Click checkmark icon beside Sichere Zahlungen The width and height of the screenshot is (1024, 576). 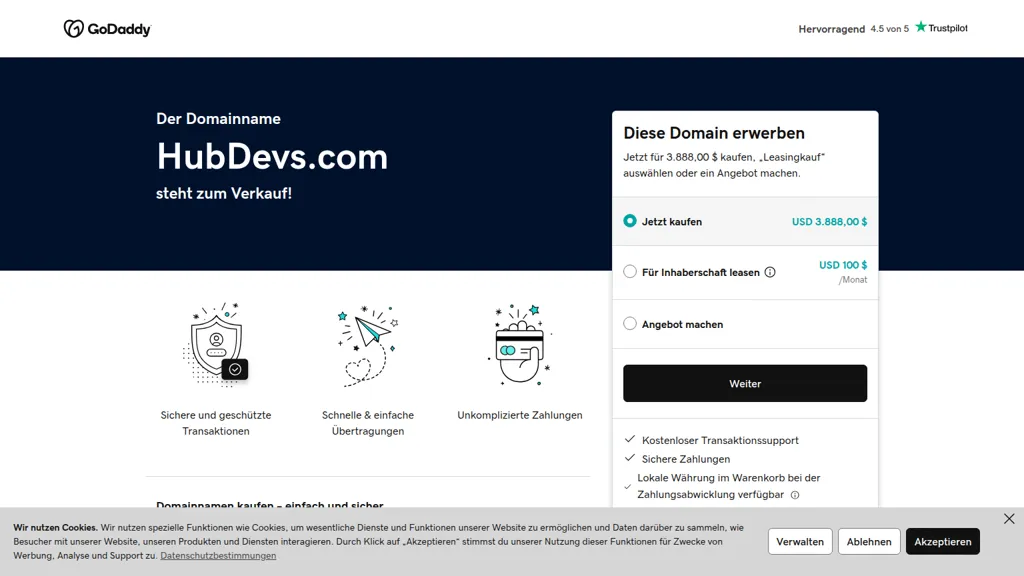[630, 458]
